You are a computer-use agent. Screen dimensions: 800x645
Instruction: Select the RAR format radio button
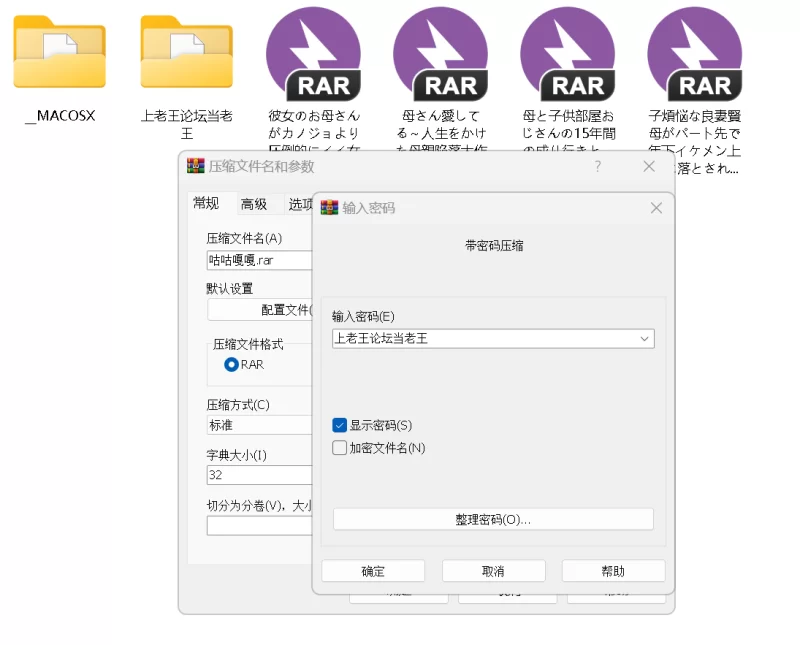point(231,364)
